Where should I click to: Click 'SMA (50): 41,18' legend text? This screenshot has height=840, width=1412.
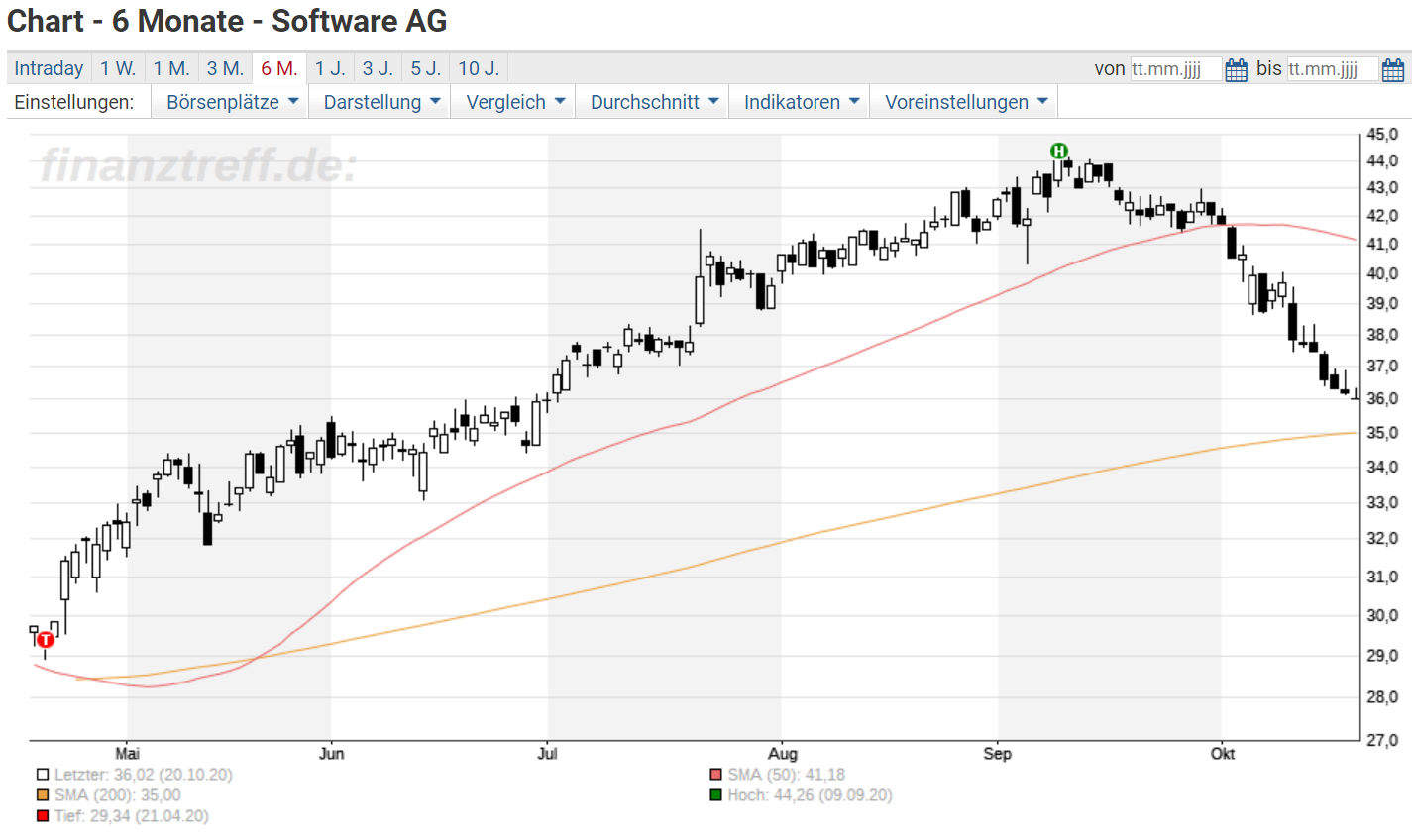click(x=787, y=775)
